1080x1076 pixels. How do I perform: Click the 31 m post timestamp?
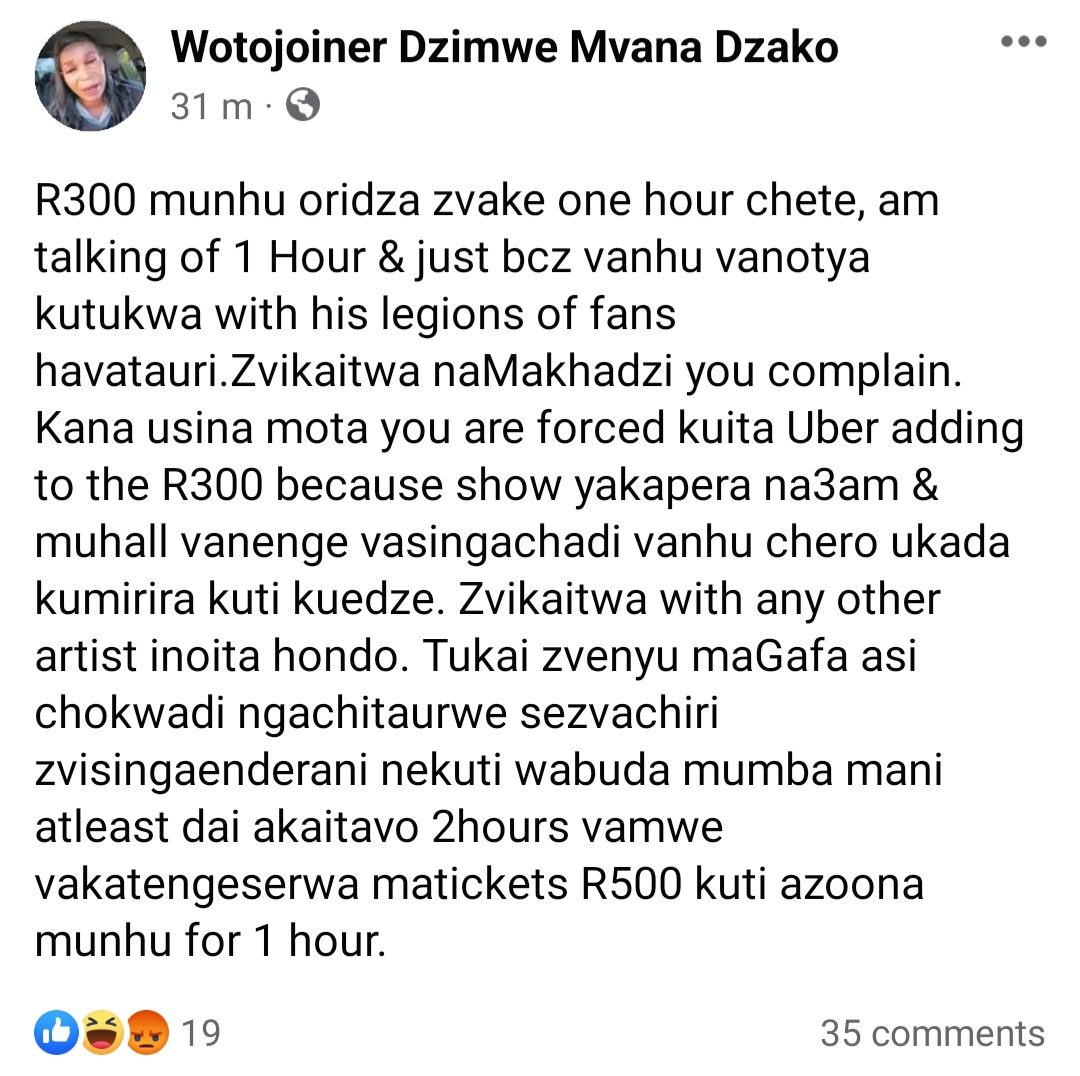[211, 107]
